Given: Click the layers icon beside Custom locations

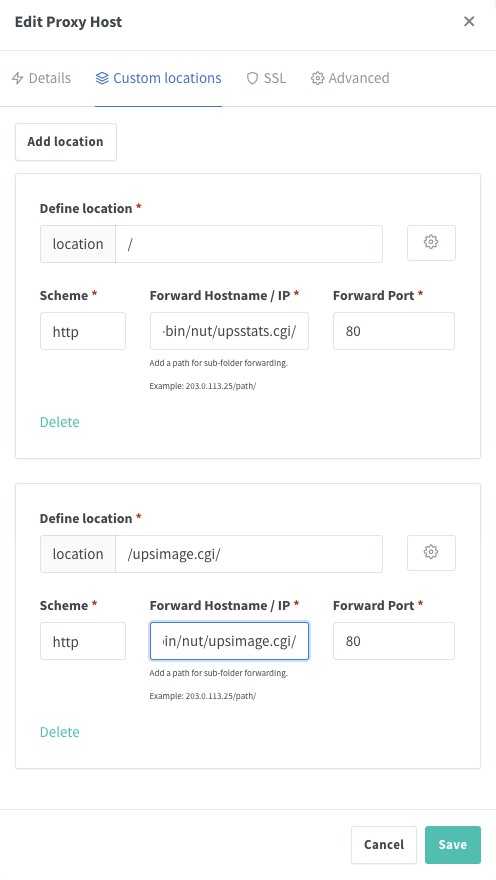Looking at the screenshot, I should (102, 78).
